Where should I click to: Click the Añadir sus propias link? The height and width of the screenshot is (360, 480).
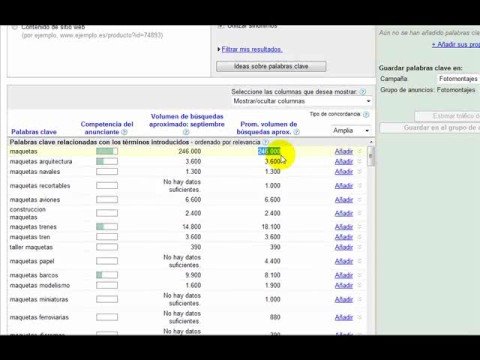click(456, 44)
